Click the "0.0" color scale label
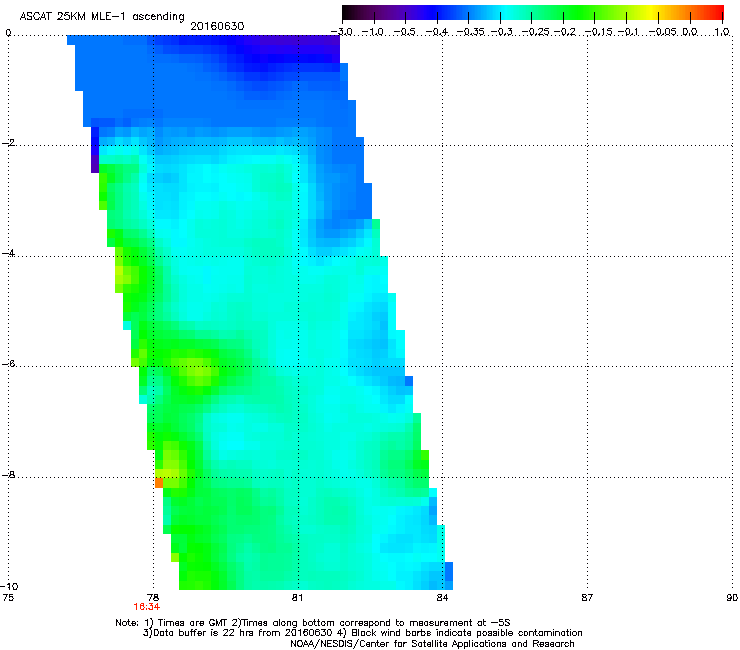The image size is (740, 650). point(690,32)
